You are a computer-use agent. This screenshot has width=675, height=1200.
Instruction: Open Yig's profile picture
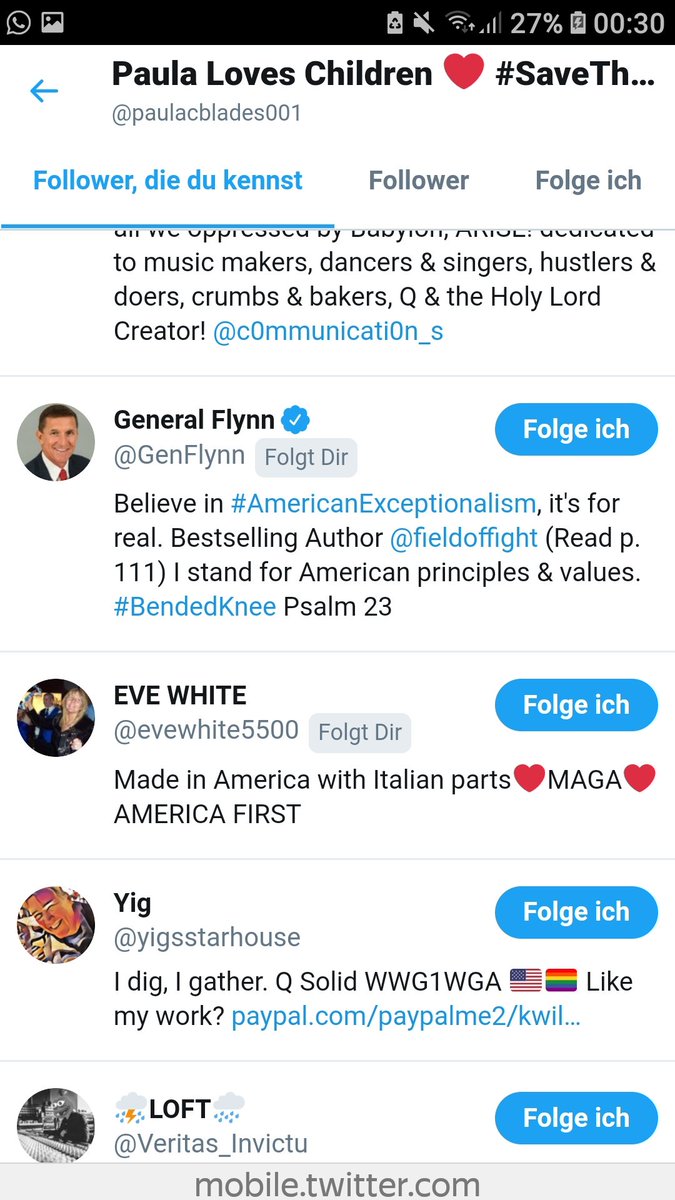(x=56, y=924)
